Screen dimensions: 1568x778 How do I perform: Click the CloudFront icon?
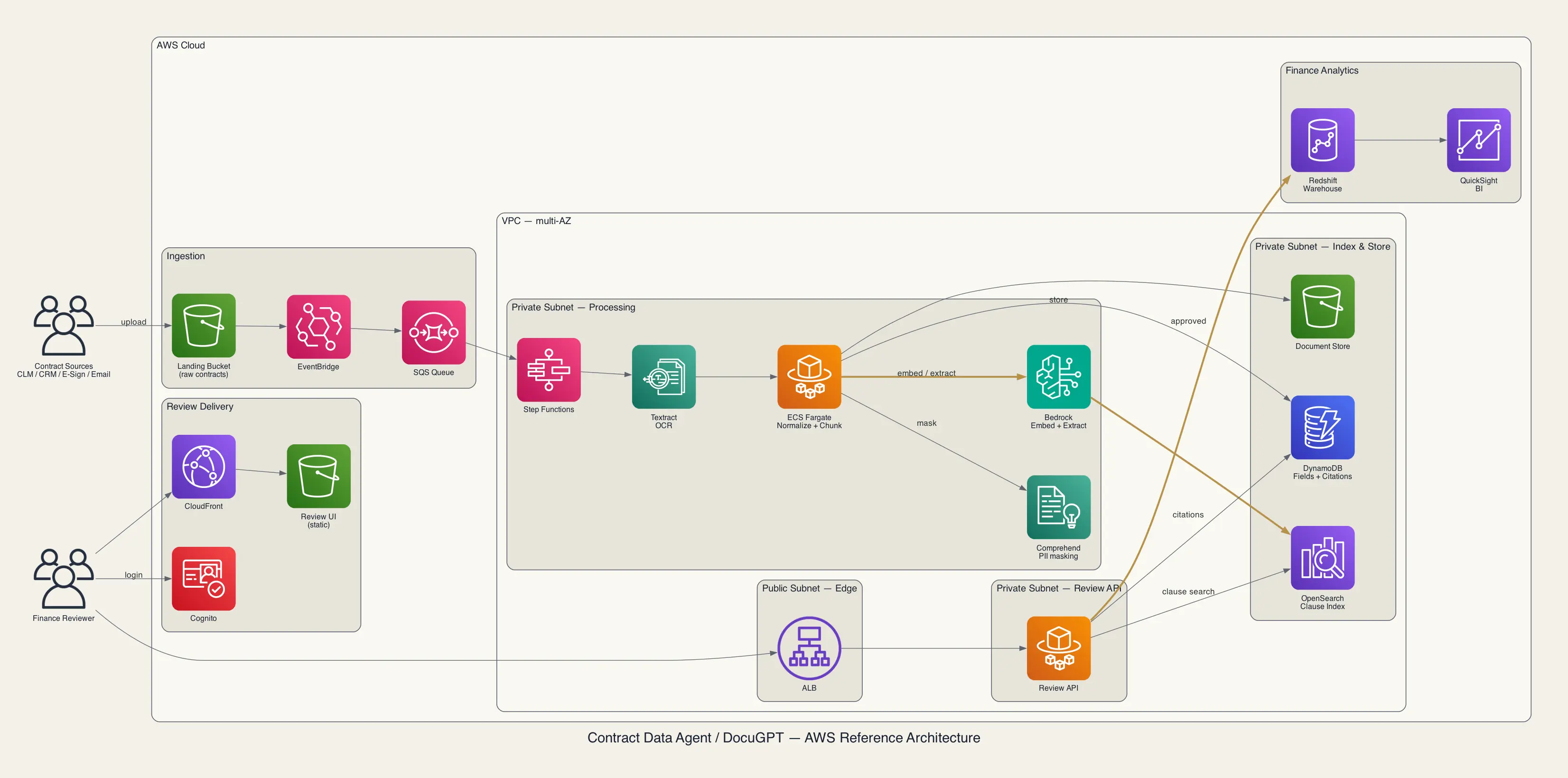[x=203, y=466]
